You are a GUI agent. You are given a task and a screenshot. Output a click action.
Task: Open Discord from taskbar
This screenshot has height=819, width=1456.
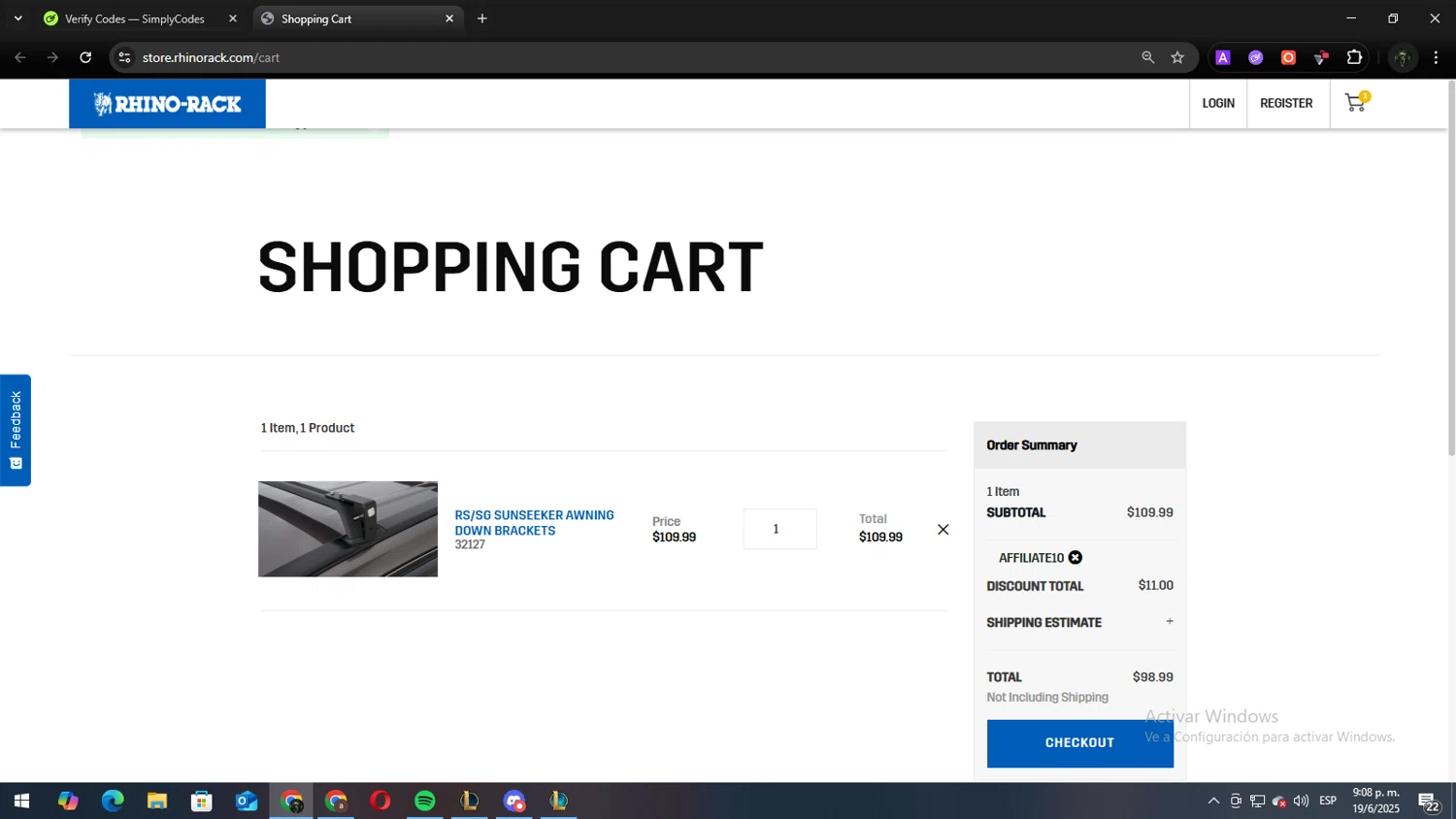click(x=514, y=801)
